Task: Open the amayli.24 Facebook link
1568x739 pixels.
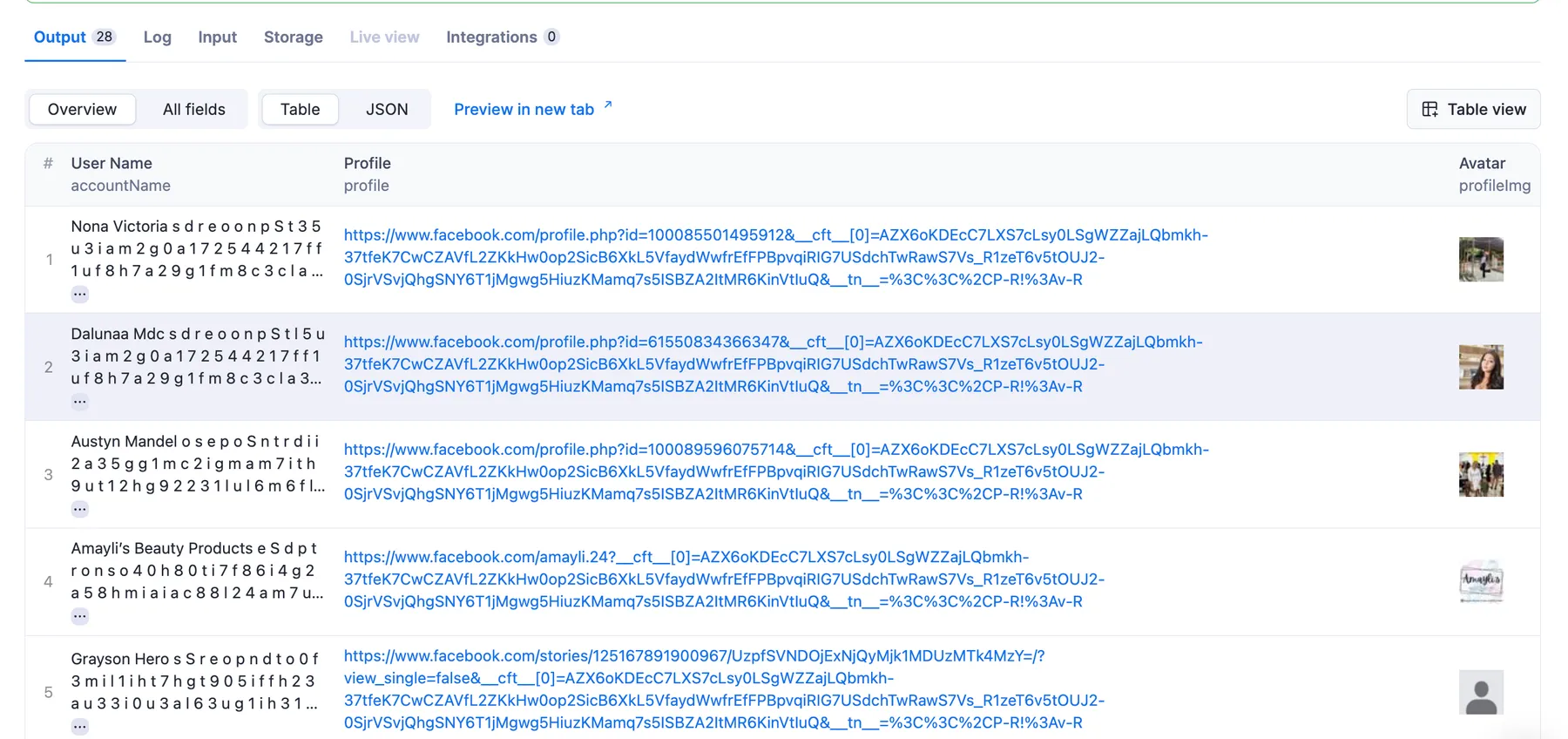Action: point(724,579)
